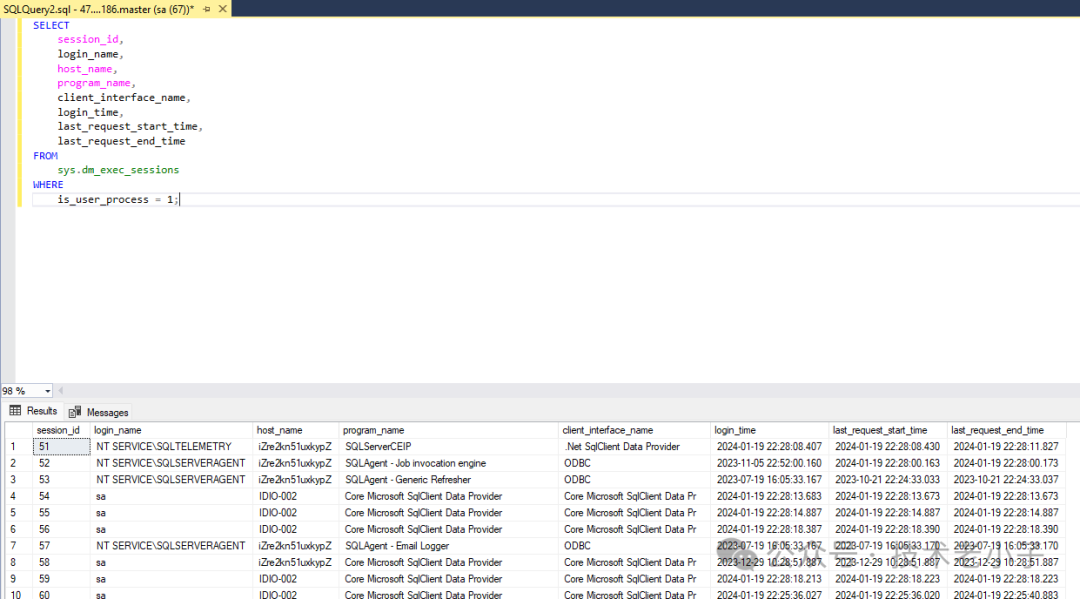
Task: Click the login_name column header
Action: (x=172, y=430)
